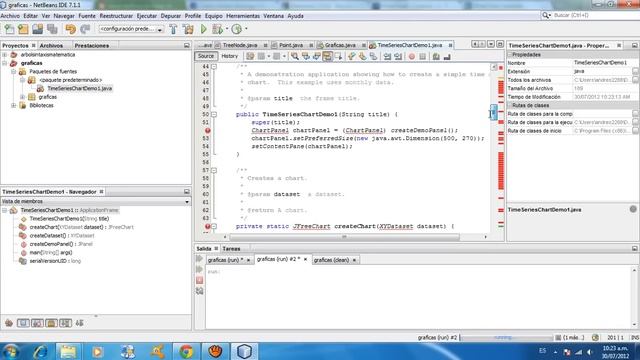Switch to the Tareas tab
This screenshot has height=360, width=640.
point(231,249)
